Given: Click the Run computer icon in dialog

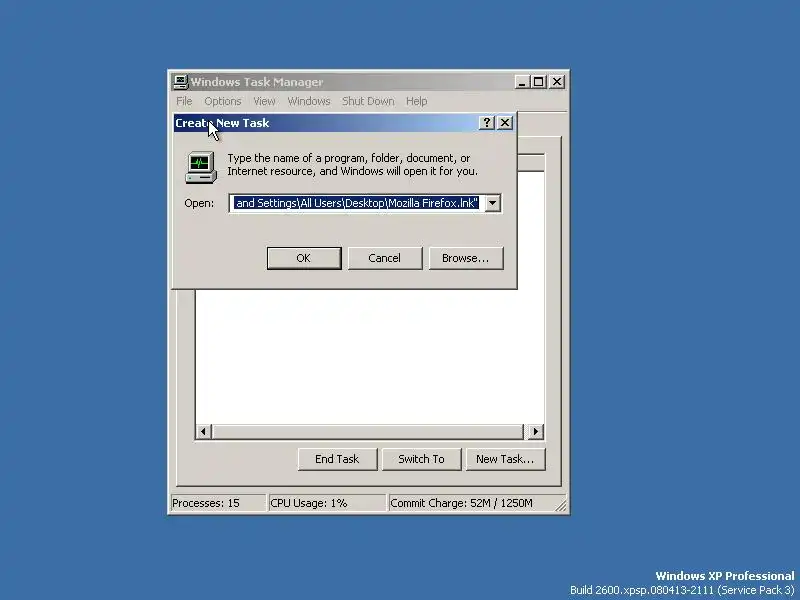Looking at the screenshot, I should click(201, 167).
